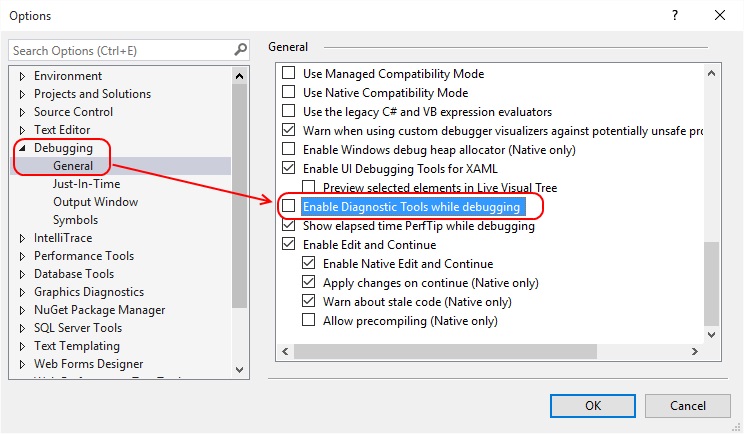Click the Cancel button
Screen dimensions: 744x434
687,405
